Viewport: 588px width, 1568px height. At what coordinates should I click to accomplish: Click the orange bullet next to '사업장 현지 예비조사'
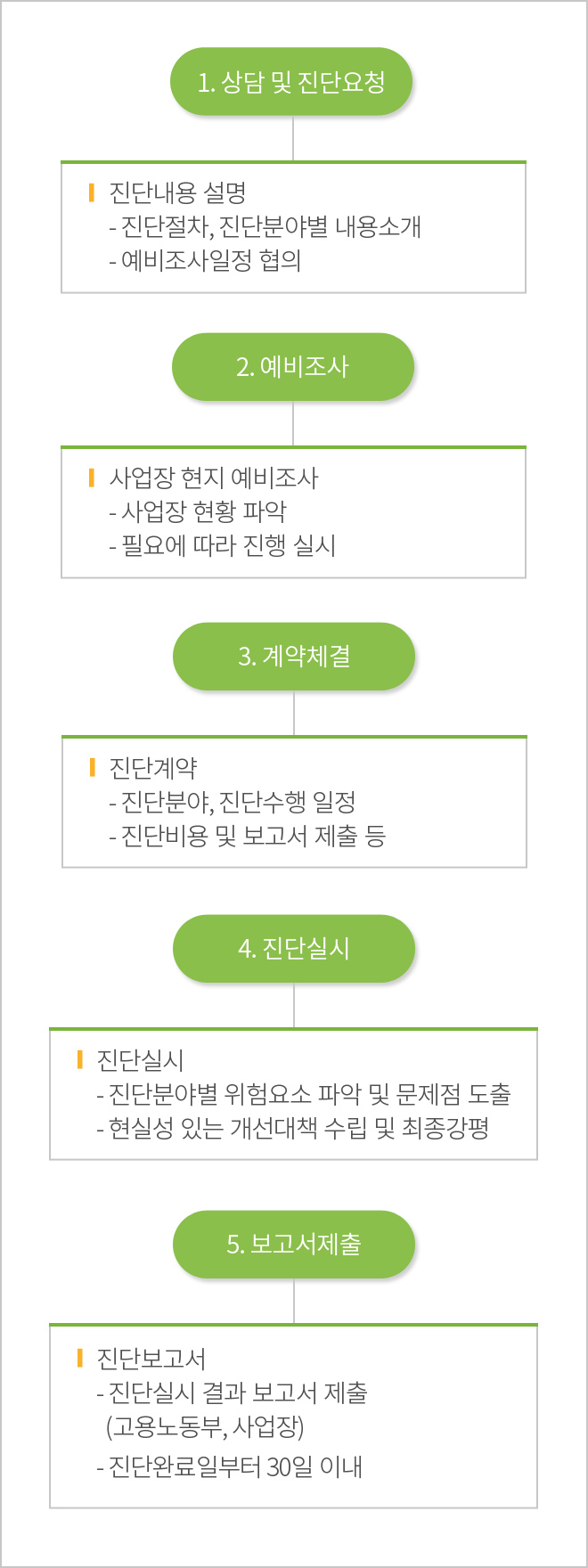click(x=91, y=478)
